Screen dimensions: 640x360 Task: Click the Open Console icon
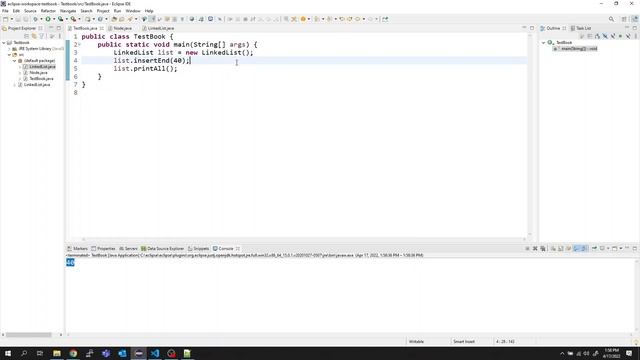tap(614, 249)
